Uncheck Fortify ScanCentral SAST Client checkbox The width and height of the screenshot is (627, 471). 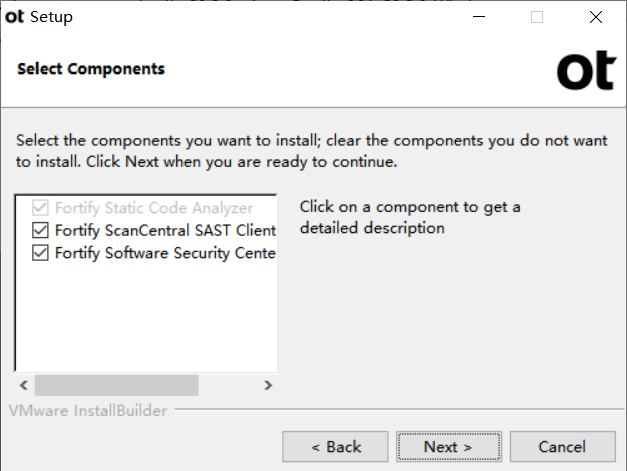tap(40, 230)
